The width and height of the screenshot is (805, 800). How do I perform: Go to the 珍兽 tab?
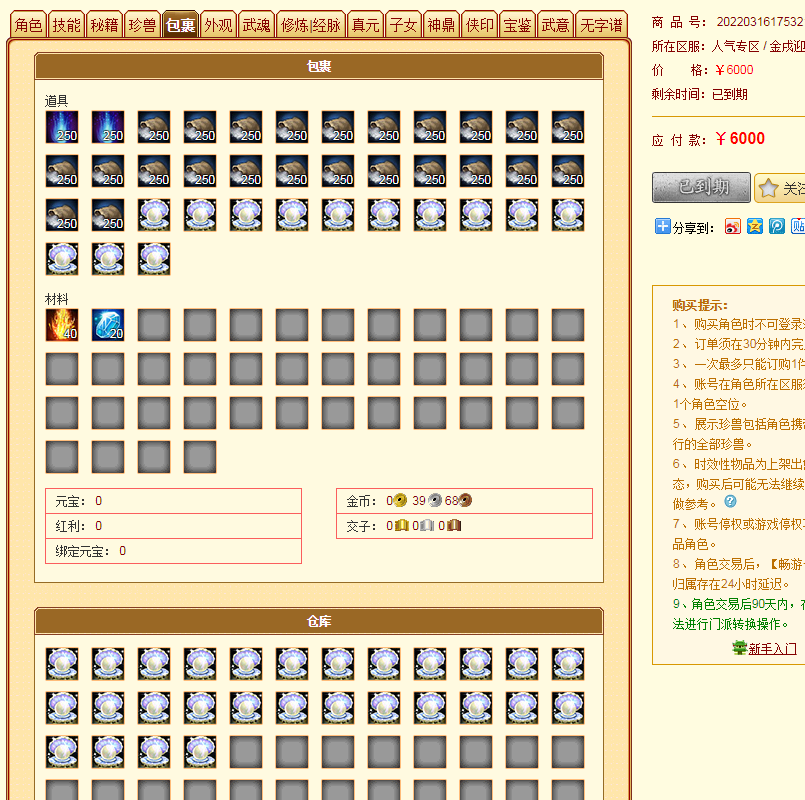tap(142, 25)
